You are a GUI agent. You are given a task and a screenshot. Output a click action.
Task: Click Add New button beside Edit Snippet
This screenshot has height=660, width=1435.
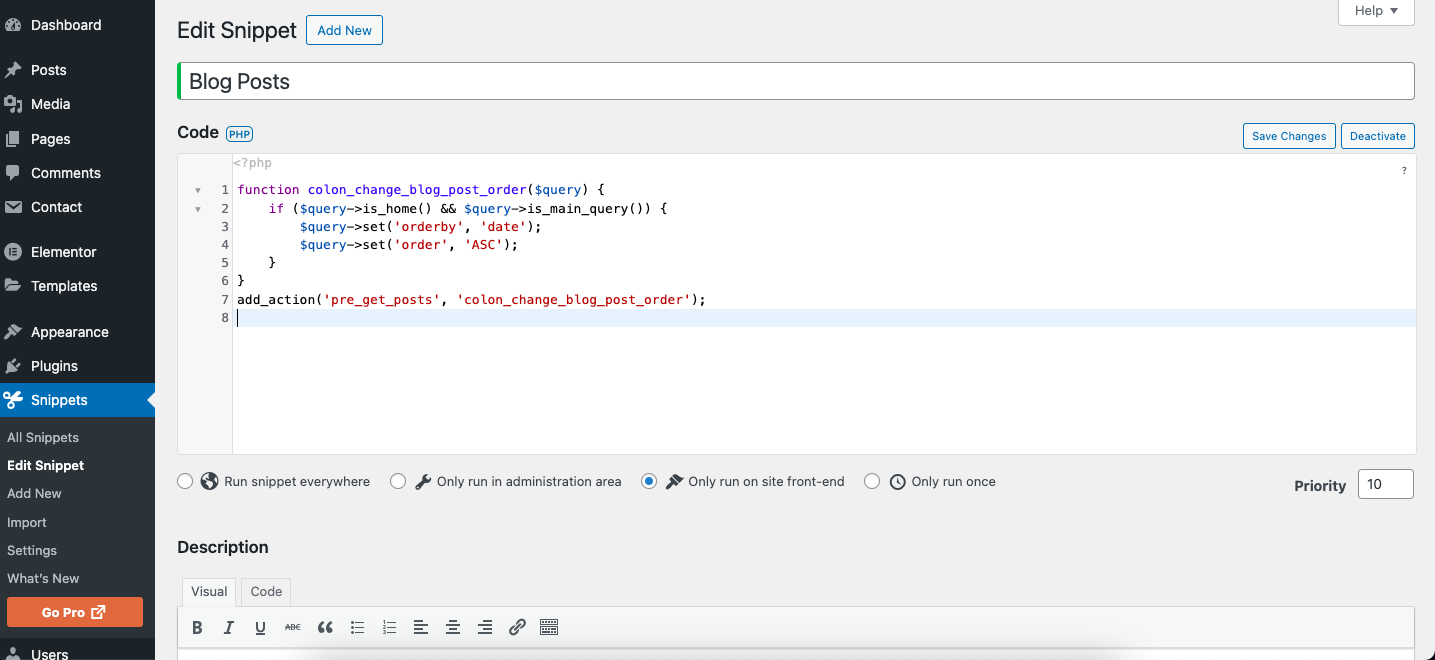[344, 30]
